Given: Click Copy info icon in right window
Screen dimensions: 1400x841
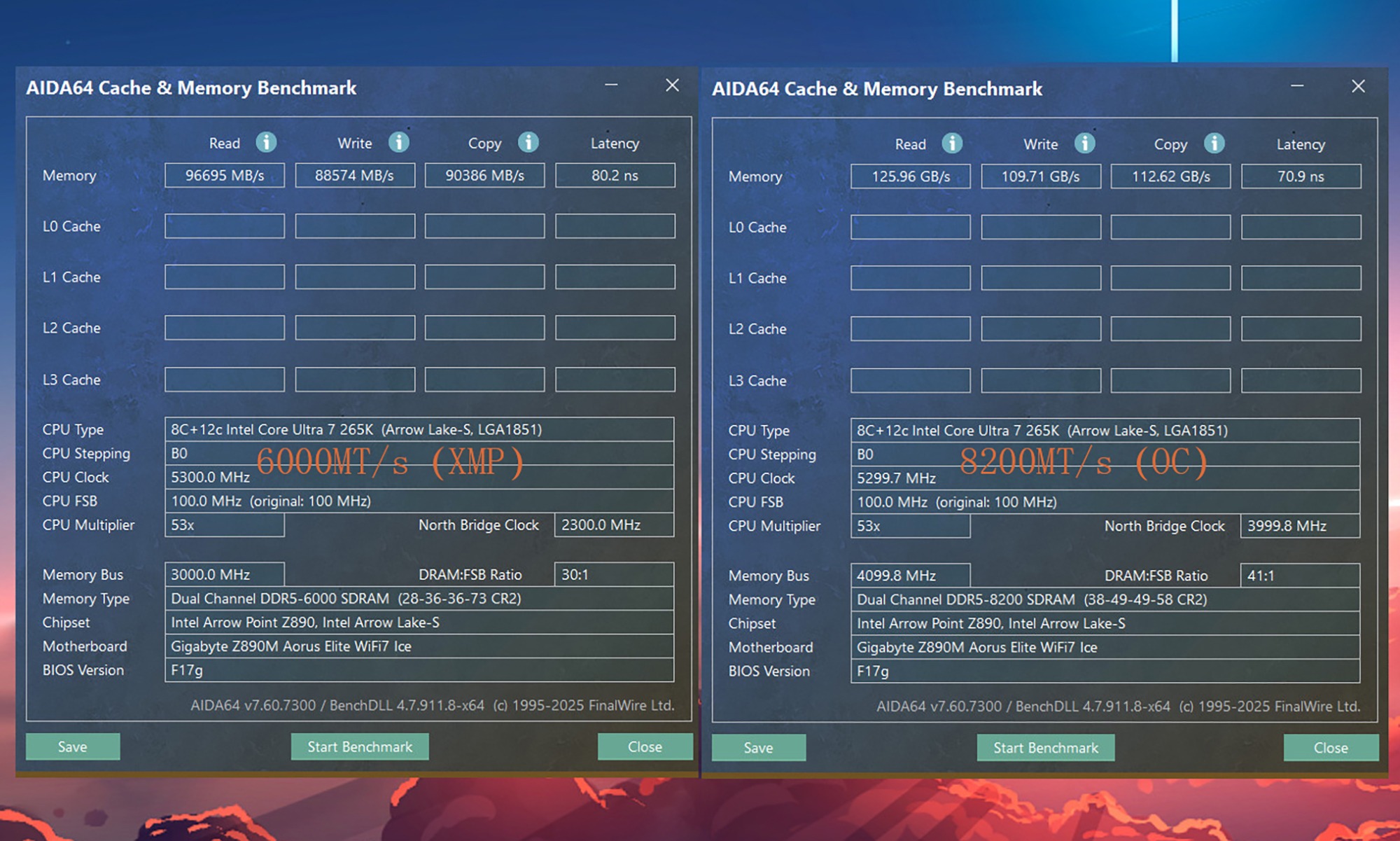Looking at the screenshot, I should 1214,144.
